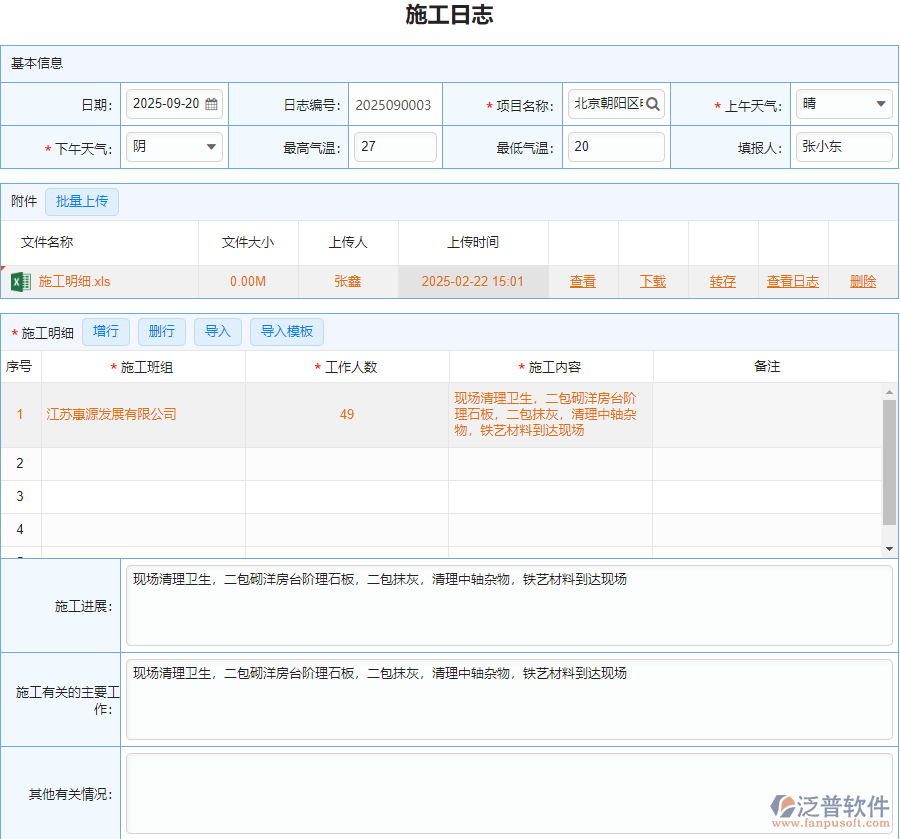Open 查看日志 for the attachment
The width and height of the screenshot is (900, 839).
coord(791,281)
